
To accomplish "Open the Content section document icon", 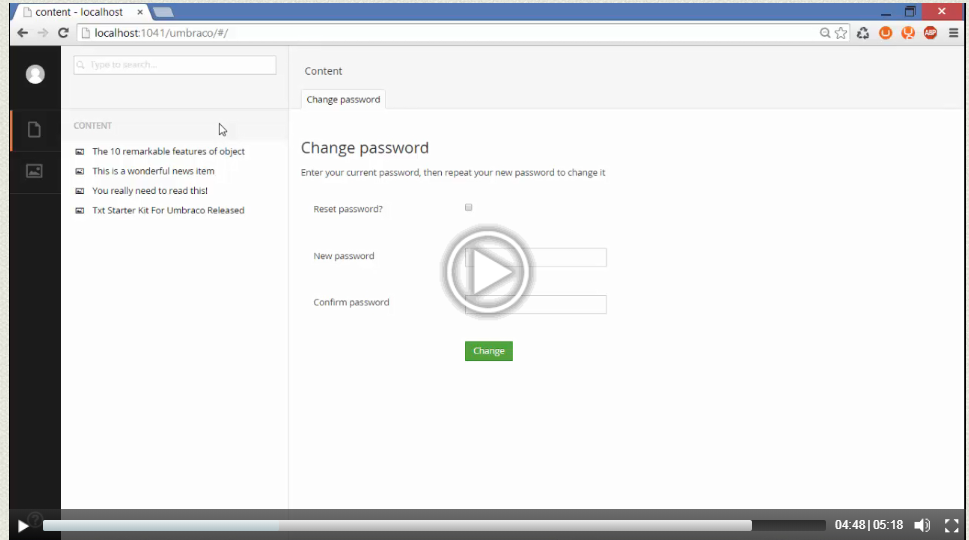I will tap(34, 130).
